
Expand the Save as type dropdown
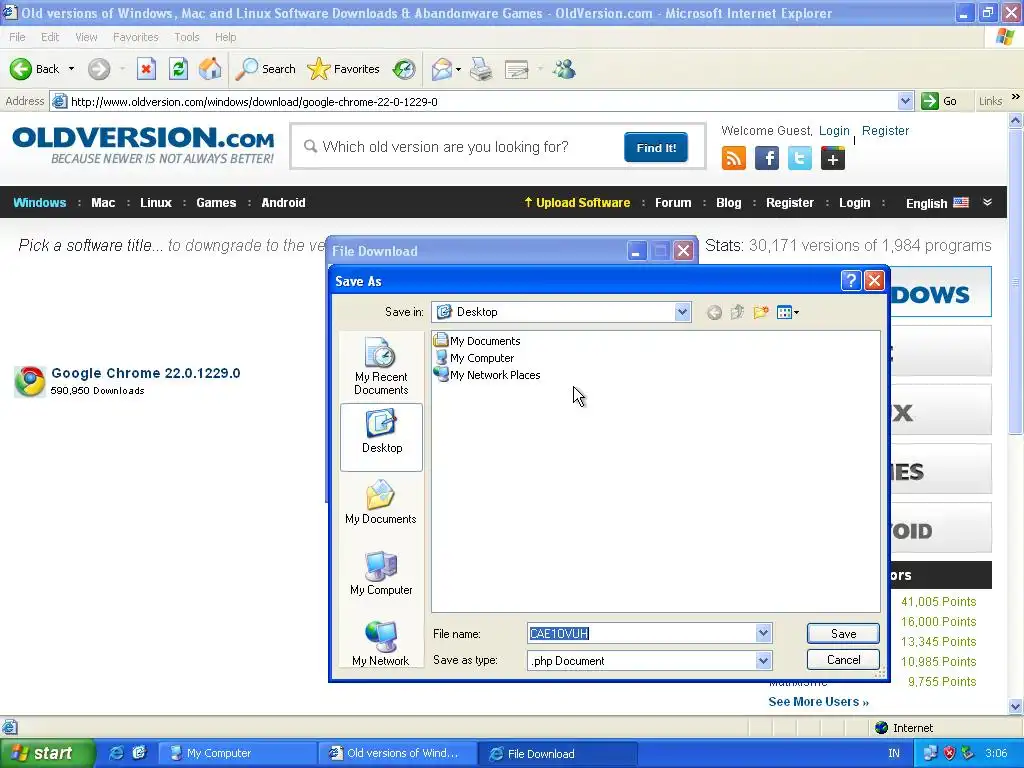coord(763,661)
